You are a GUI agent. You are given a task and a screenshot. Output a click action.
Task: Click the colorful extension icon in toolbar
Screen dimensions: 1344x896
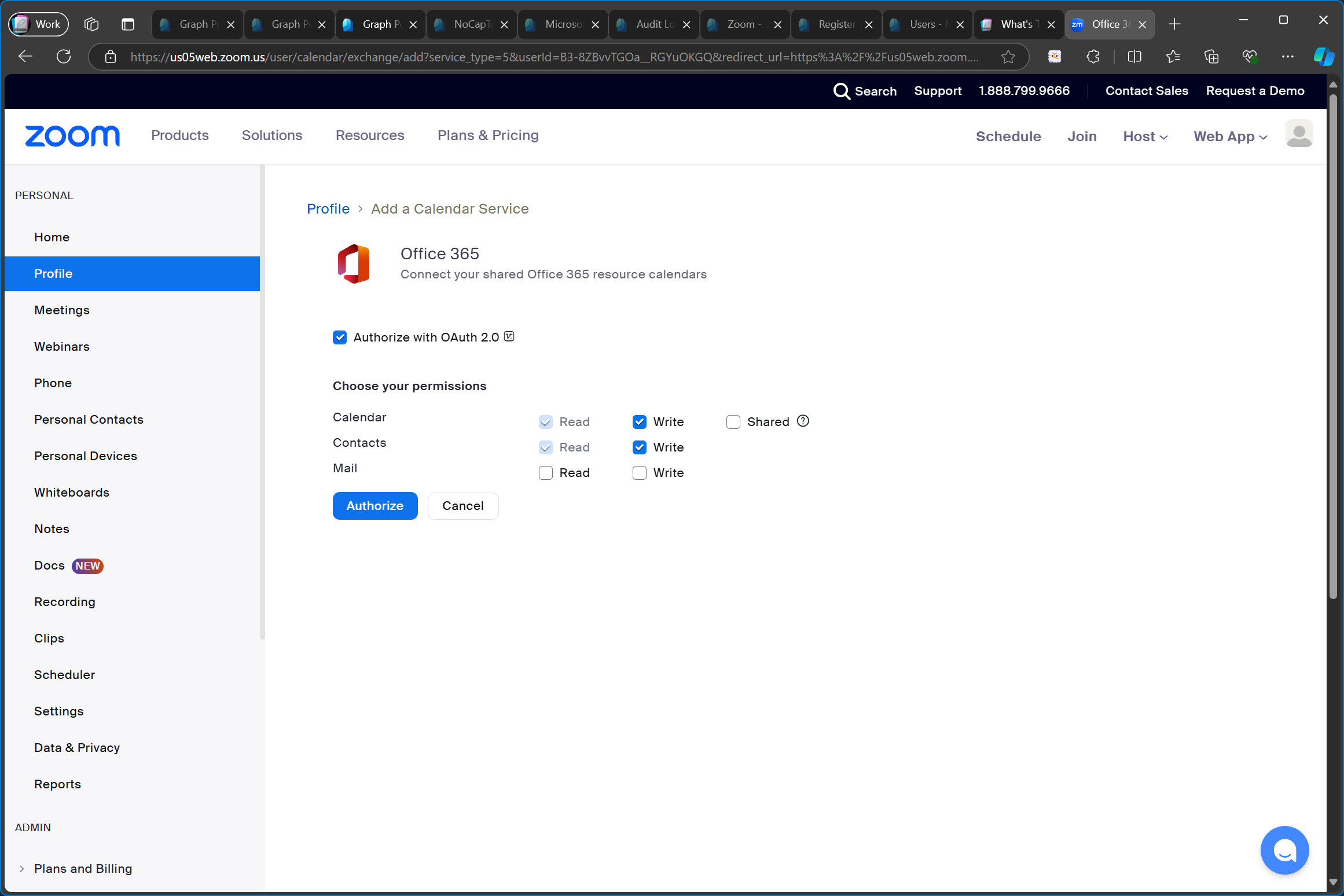pyautogui.click(x=1055, y=57)
